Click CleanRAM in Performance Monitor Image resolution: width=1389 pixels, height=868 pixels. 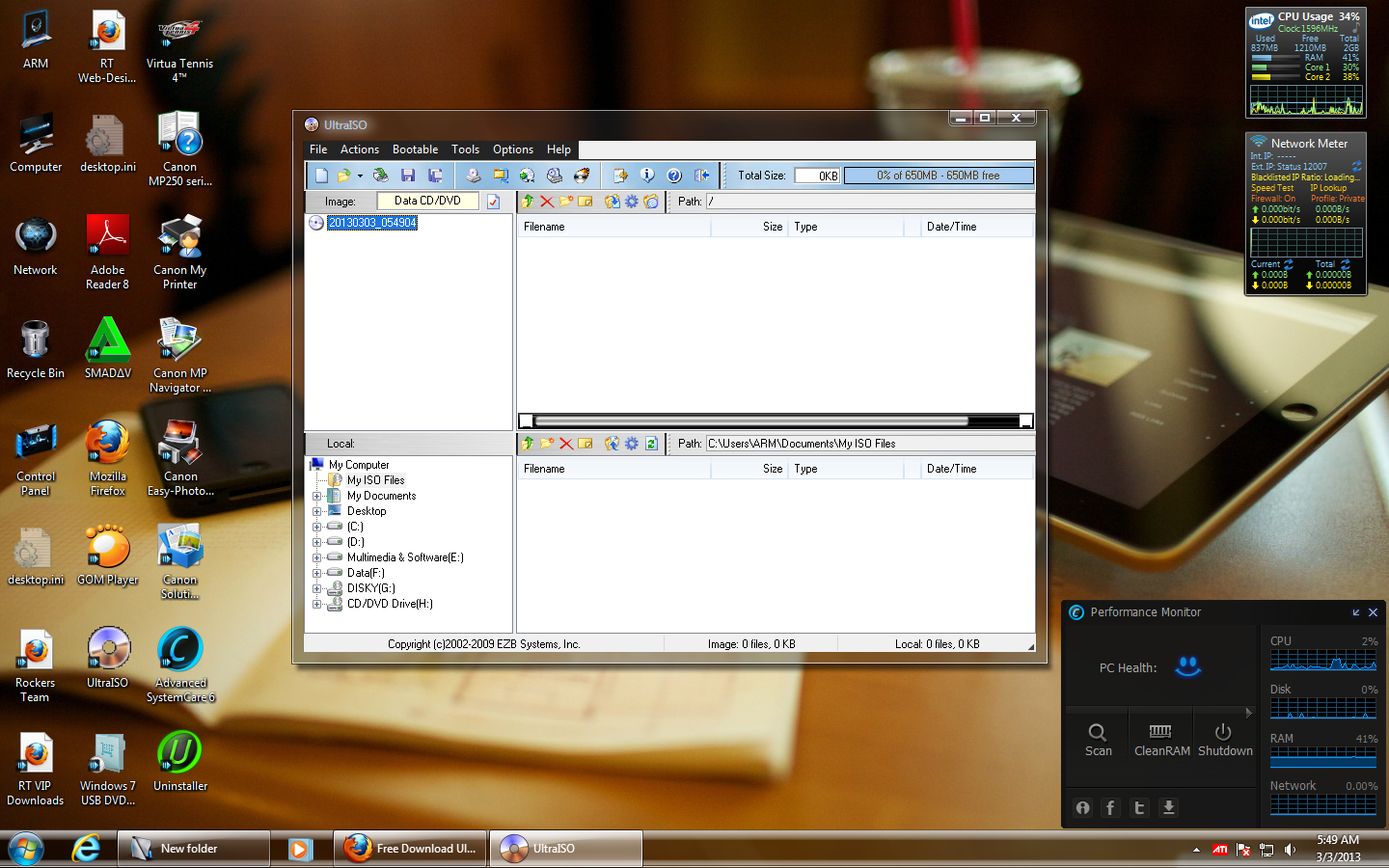click(1161, 740)
